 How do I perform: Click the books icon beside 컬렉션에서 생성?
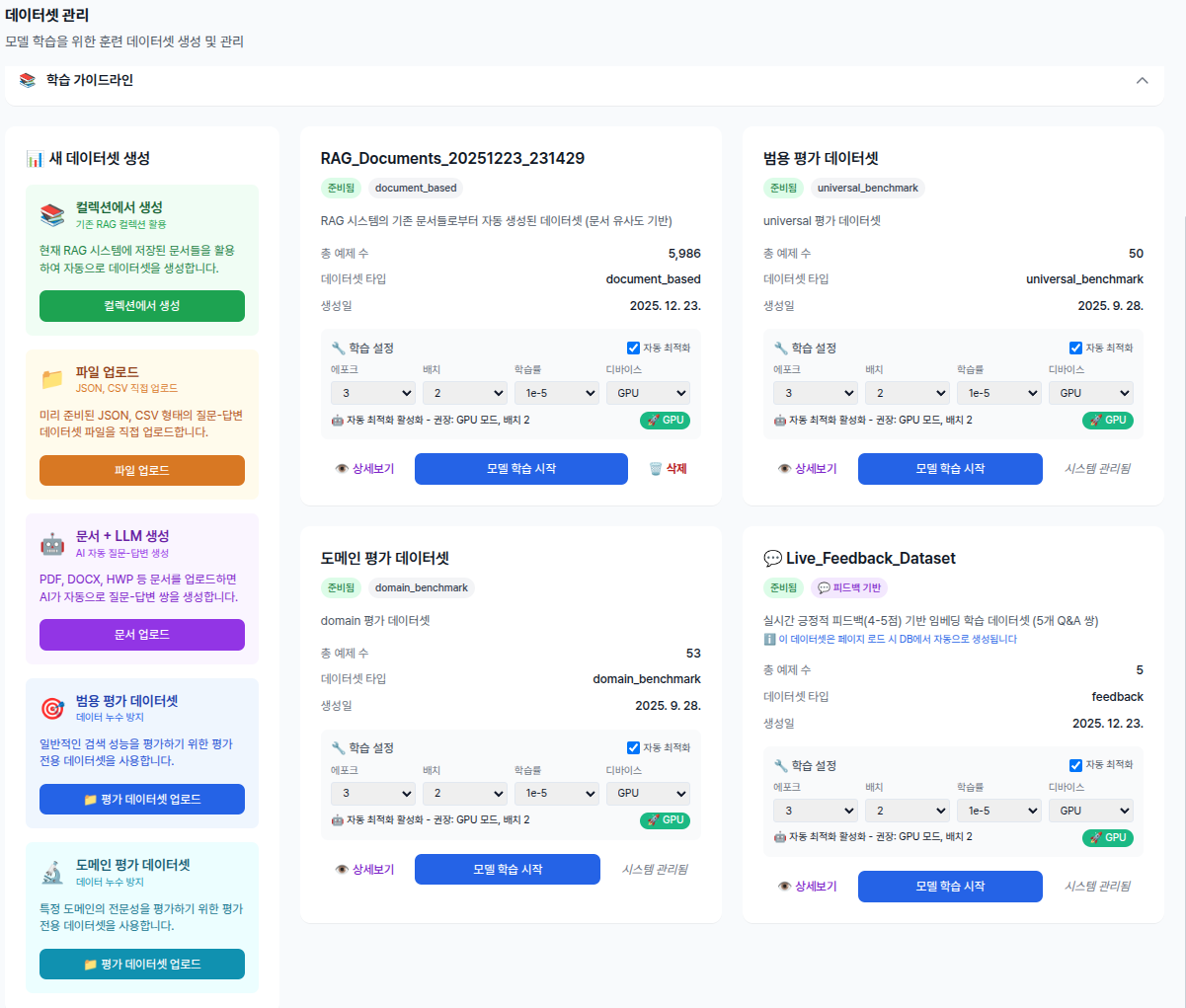pyautogui.click(x=52, y=215)
